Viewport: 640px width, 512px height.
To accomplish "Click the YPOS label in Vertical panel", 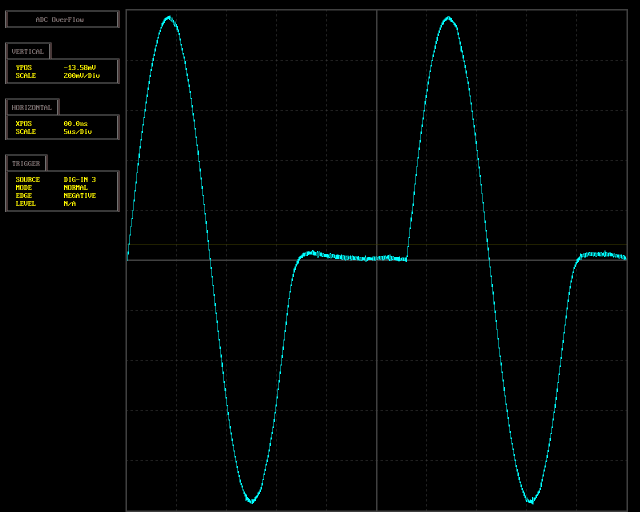I will [24, 68].
